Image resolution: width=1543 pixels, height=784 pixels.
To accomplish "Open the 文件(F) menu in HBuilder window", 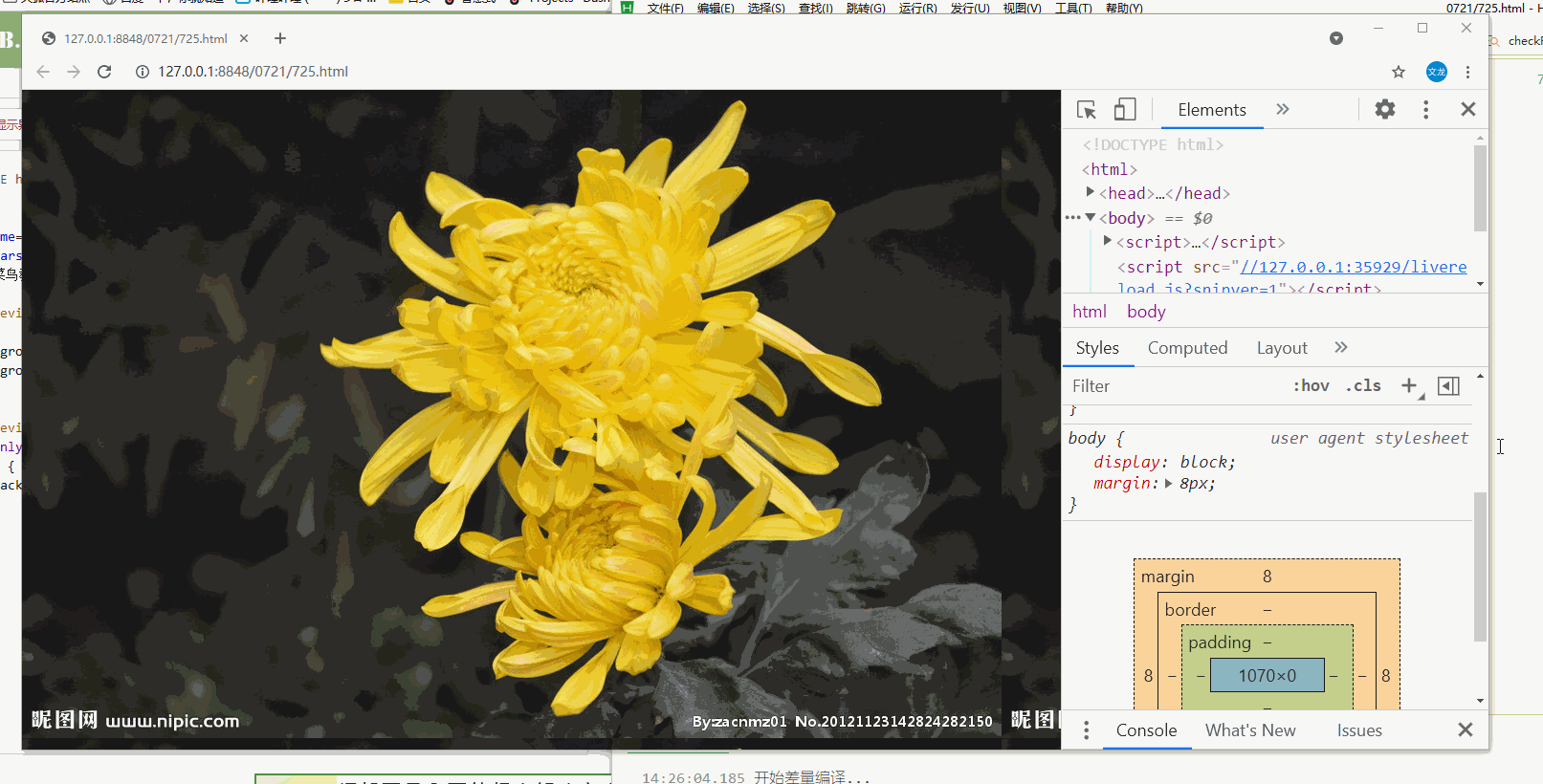I will click(x=665, y=9).
